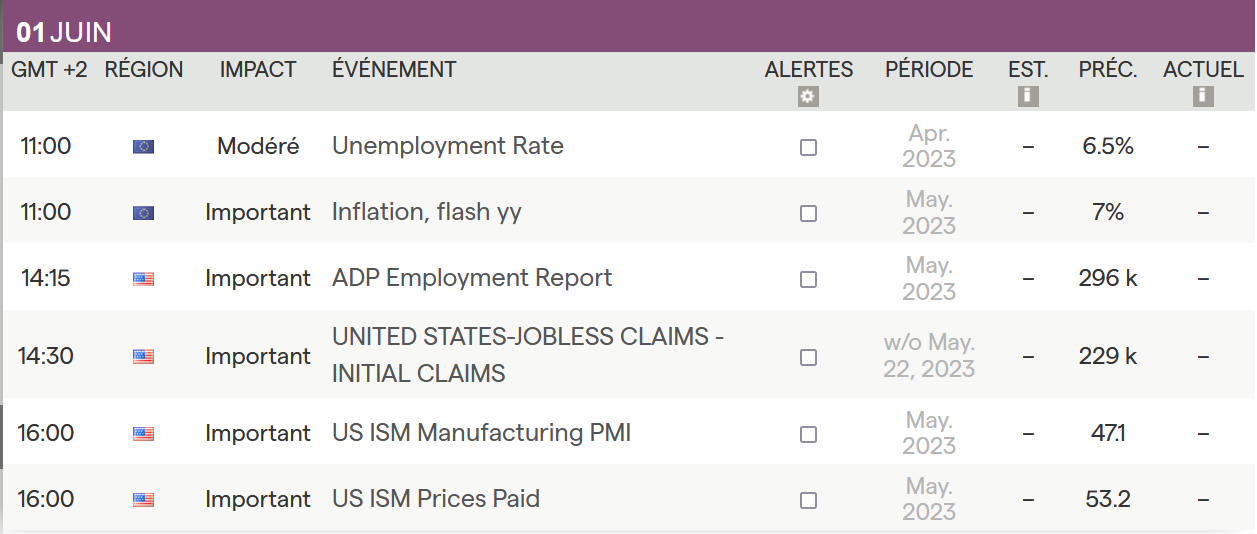Click the EU flag for Unemployment Rate
The width and height of the screenshot is (1257, 534).
point(143,147)
